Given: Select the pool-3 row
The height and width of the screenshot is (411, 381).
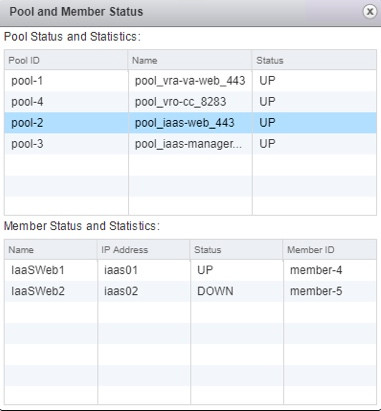Looking at the screenshot, I should pyautogui.click(x=190, y=144).
